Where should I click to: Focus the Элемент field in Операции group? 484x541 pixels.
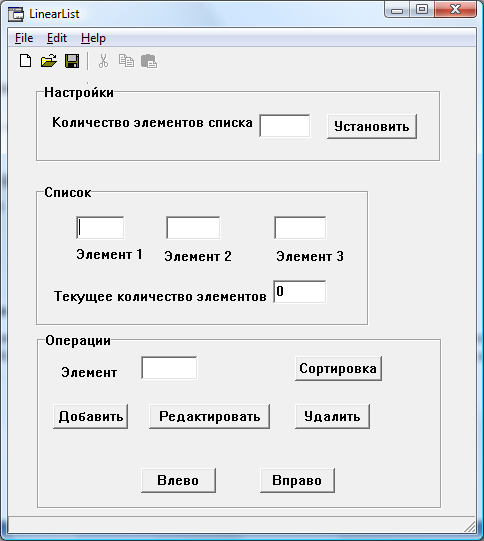click(169, 368)
